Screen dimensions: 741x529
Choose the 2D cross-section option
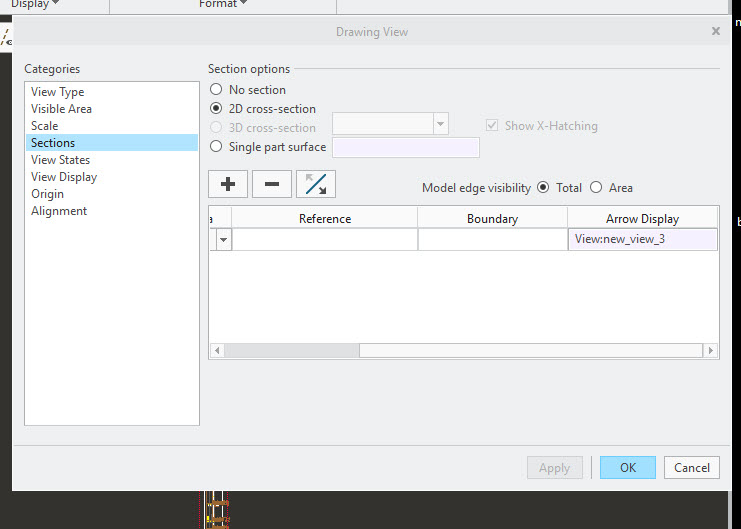click(216, 109)
